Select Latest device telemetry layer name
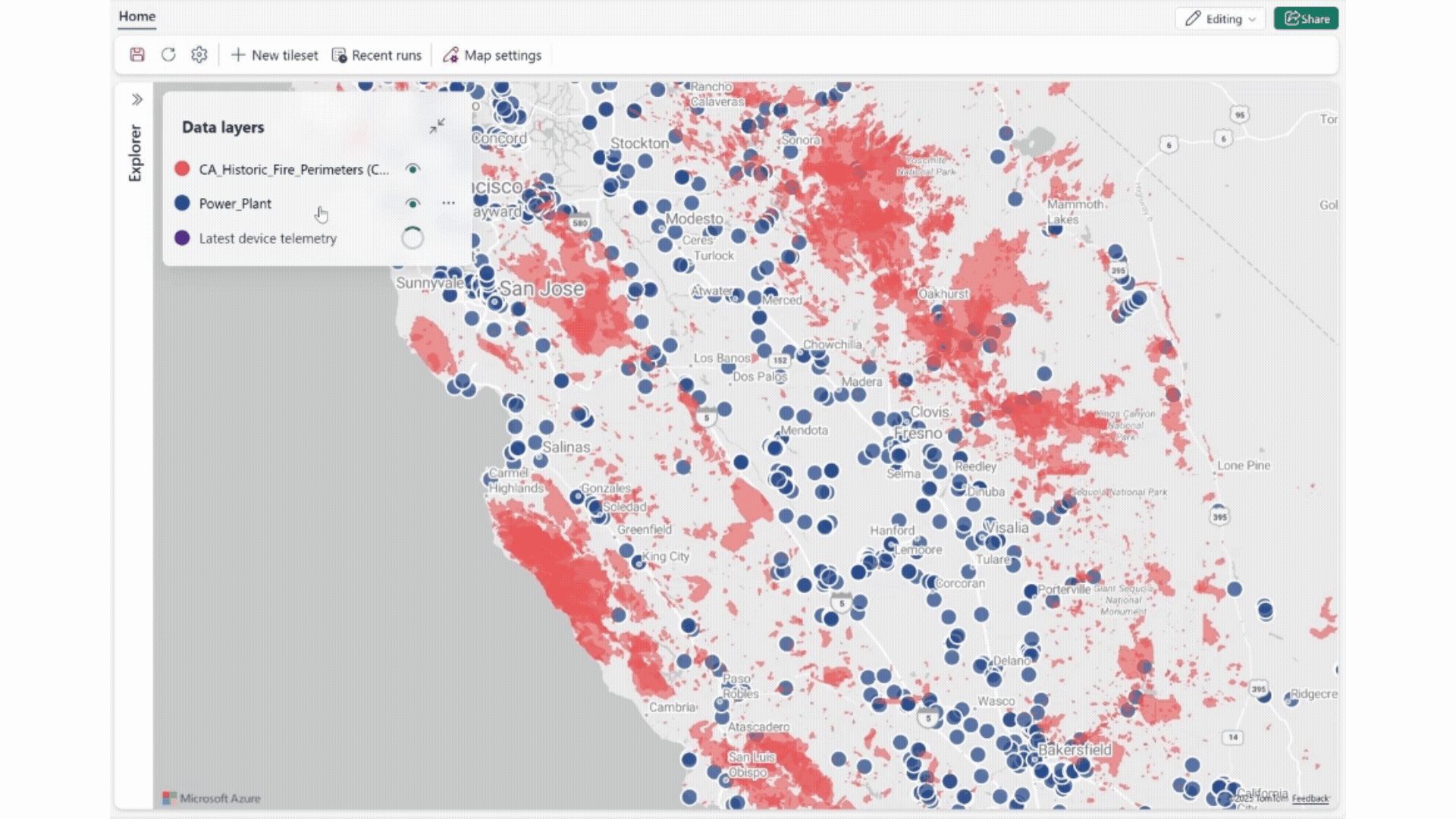The image size is (1456, 819). pos(267,238)
